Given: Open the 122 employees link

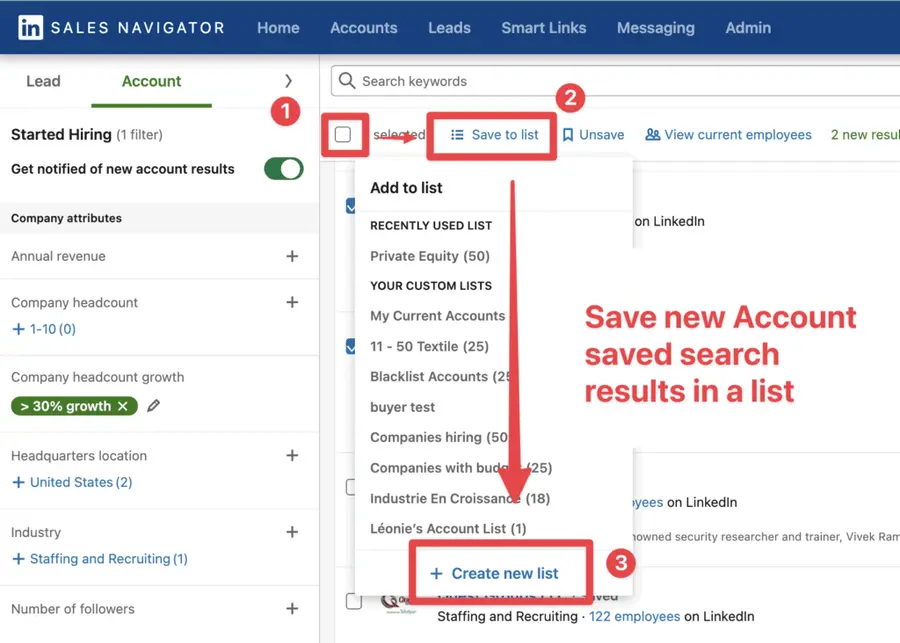Looking at the screenshot, I should tap(633, 616).
